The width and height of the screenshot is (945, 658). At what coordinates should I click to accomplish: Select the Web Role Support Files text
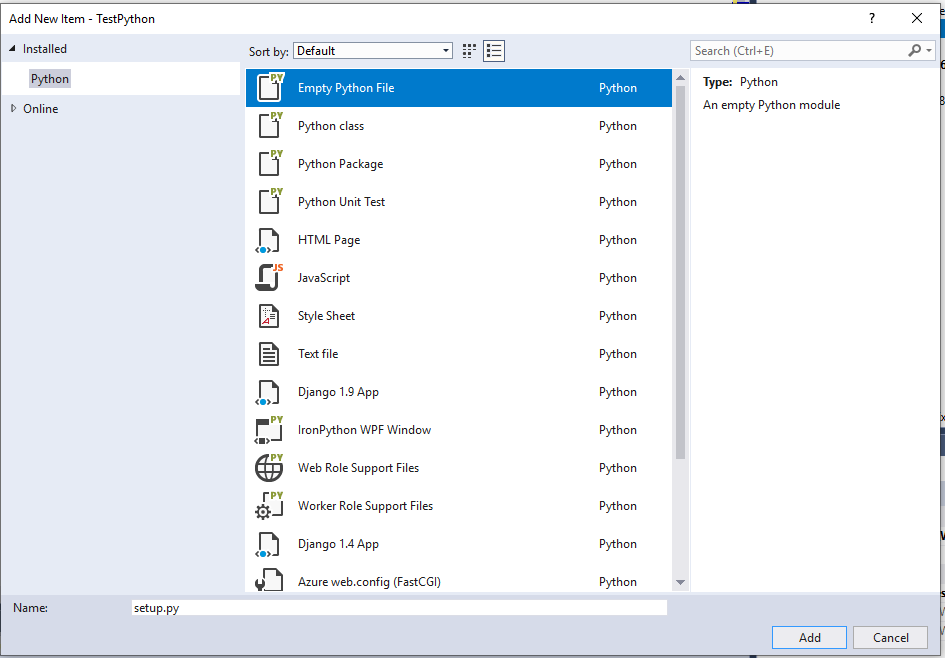(358, 467)
